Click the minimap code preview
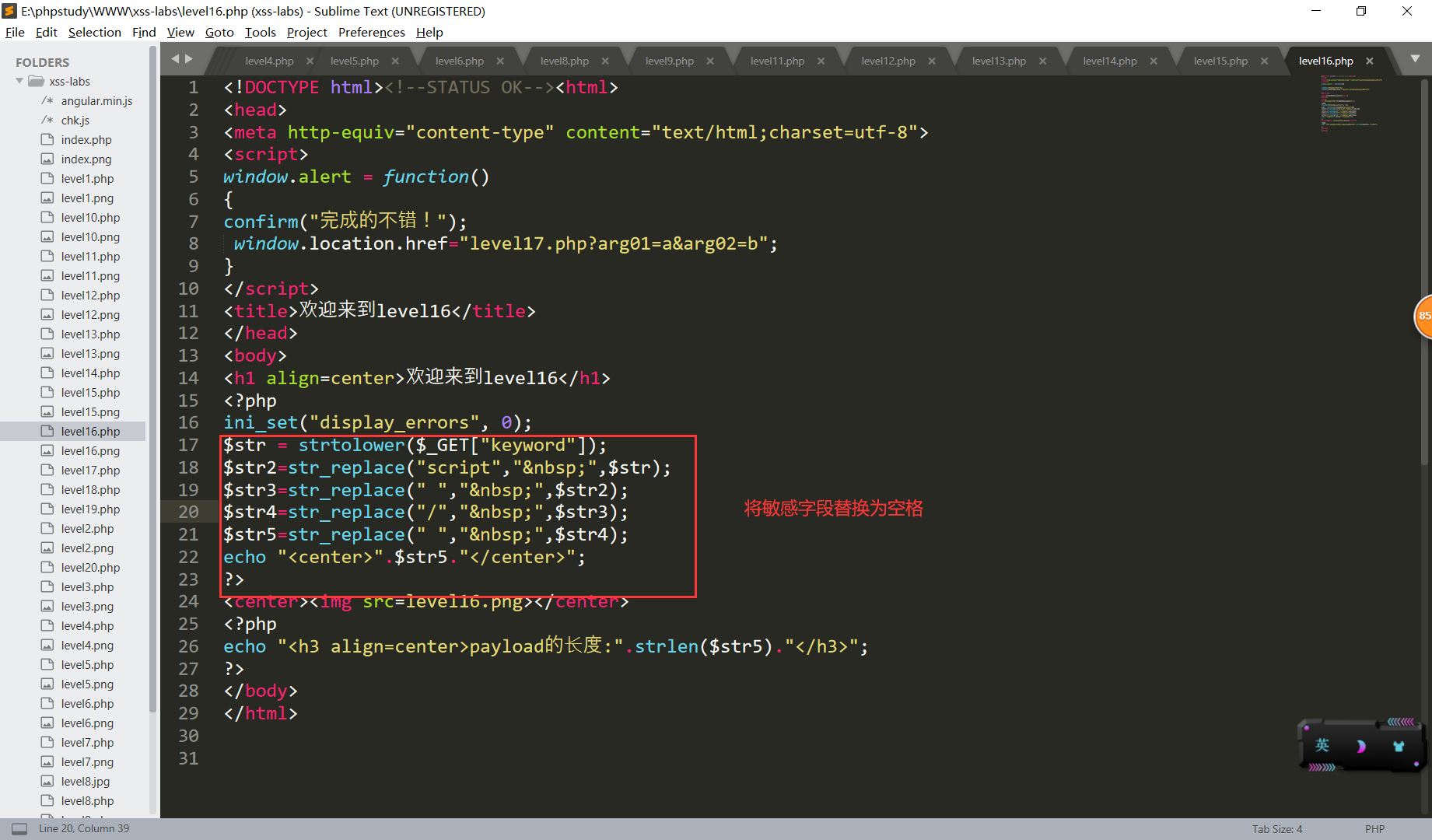This screenshot has width=1432, height=840. [x=1351, y=103]
